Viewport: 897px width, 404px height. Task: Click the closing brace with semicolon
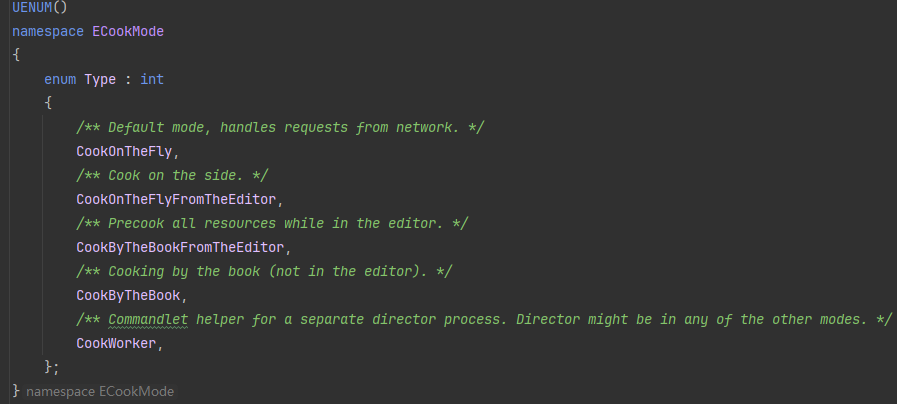point(52,367)
